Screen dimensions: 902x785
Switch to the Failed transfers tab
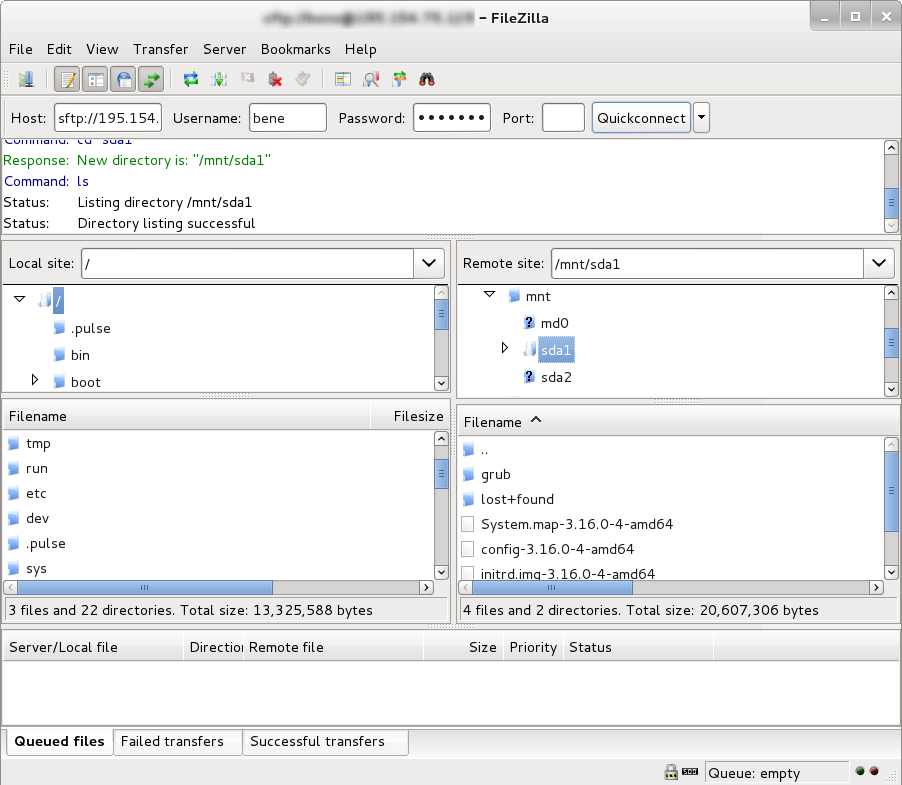[x=171, y=741]
